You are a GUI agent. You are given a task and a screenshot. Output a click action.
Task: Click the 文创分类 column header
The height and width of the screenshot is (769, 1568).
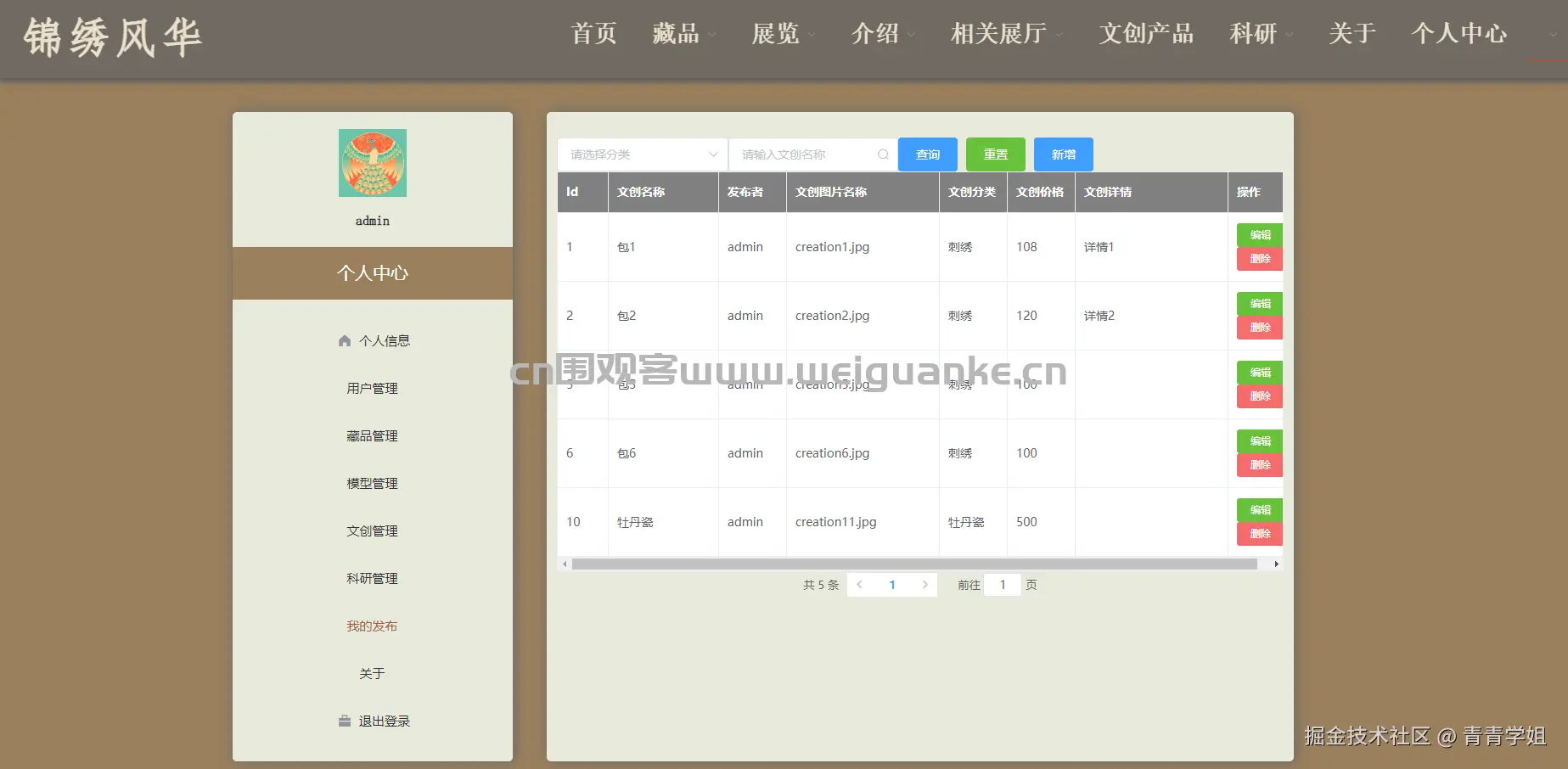tap(972, 192)
